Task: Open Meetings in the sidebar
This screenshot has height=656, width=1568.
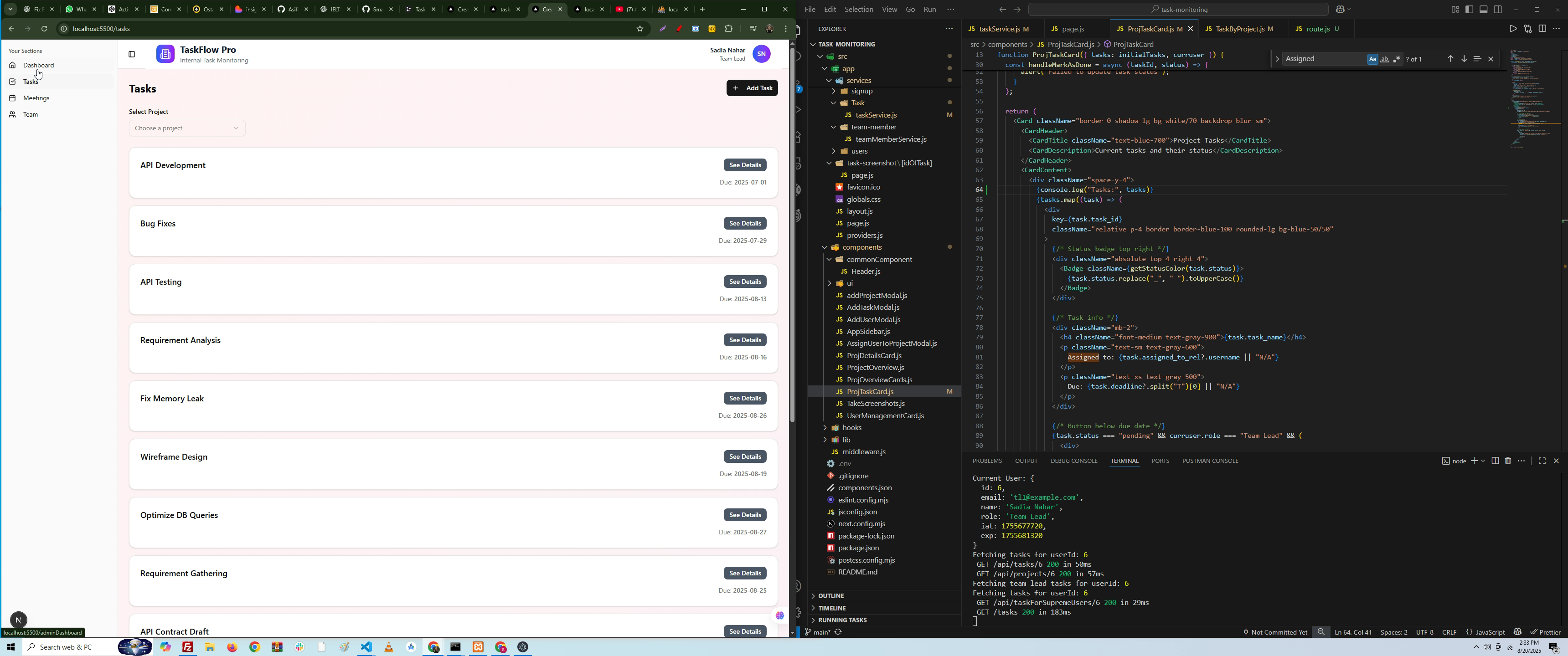Action: 36,98
